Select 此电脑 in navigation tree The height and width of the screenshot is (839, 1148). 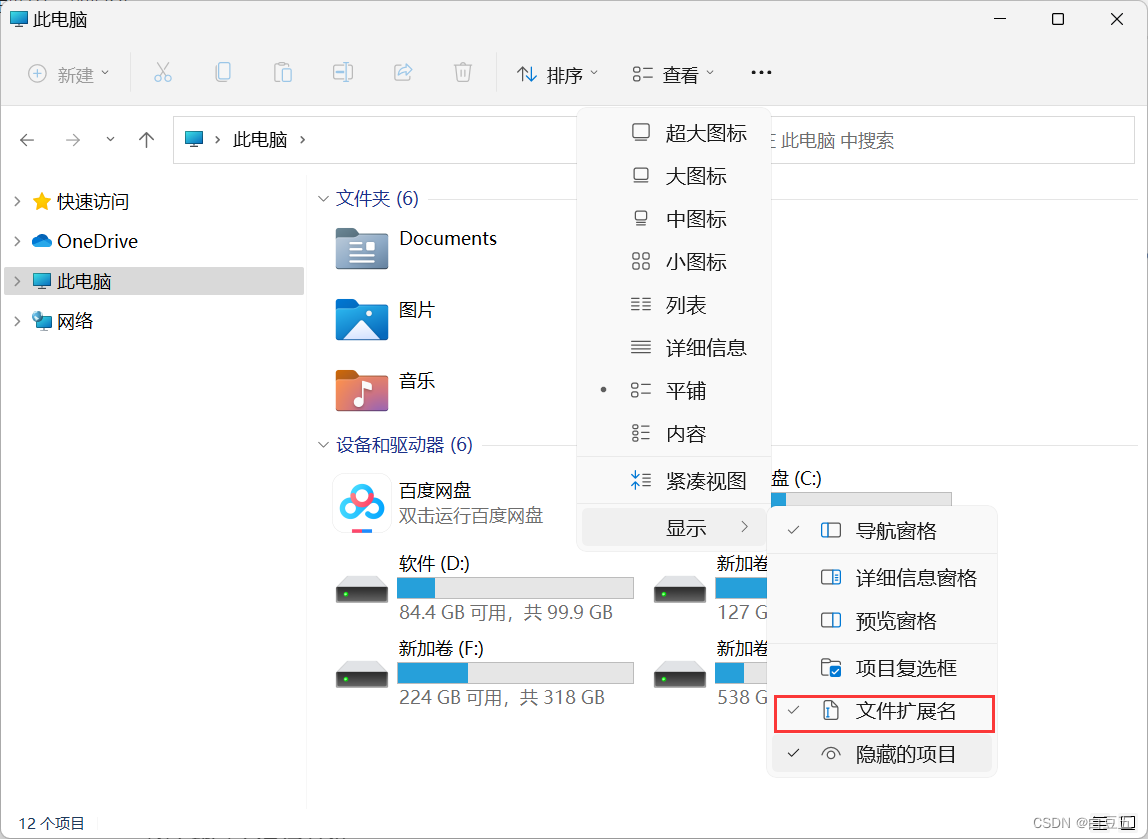[154, 281]
